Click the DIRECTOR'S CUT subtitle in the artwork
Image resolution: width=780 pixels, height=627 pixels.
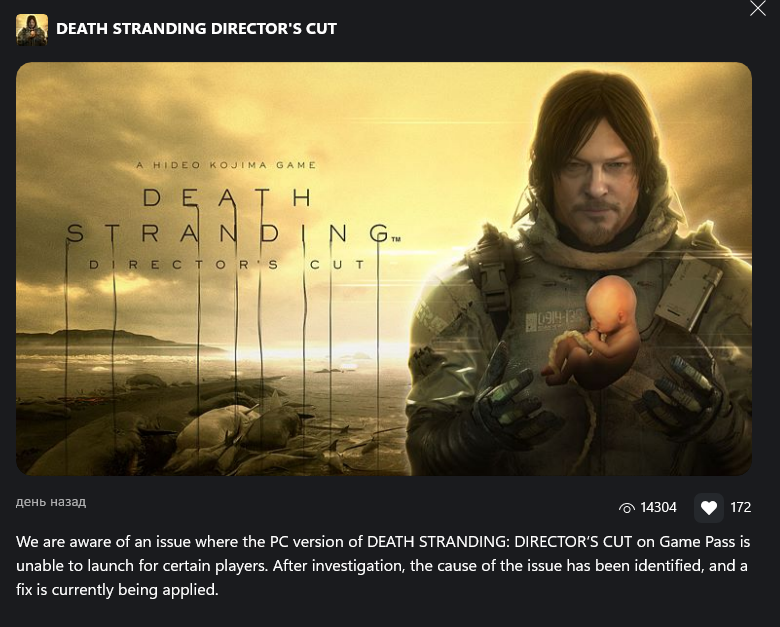[227, 264]
